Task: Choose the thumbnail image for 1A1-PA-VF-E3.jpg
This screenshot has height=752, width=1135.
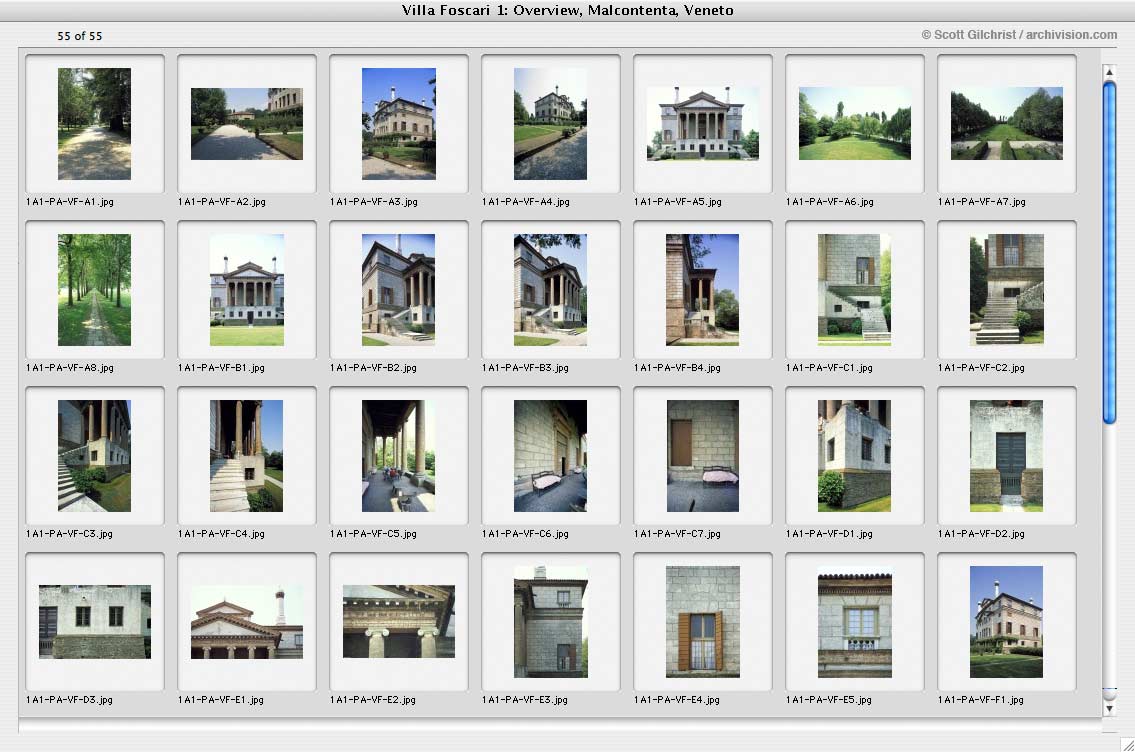Action: pyautogui.click(x=551, y=622)
